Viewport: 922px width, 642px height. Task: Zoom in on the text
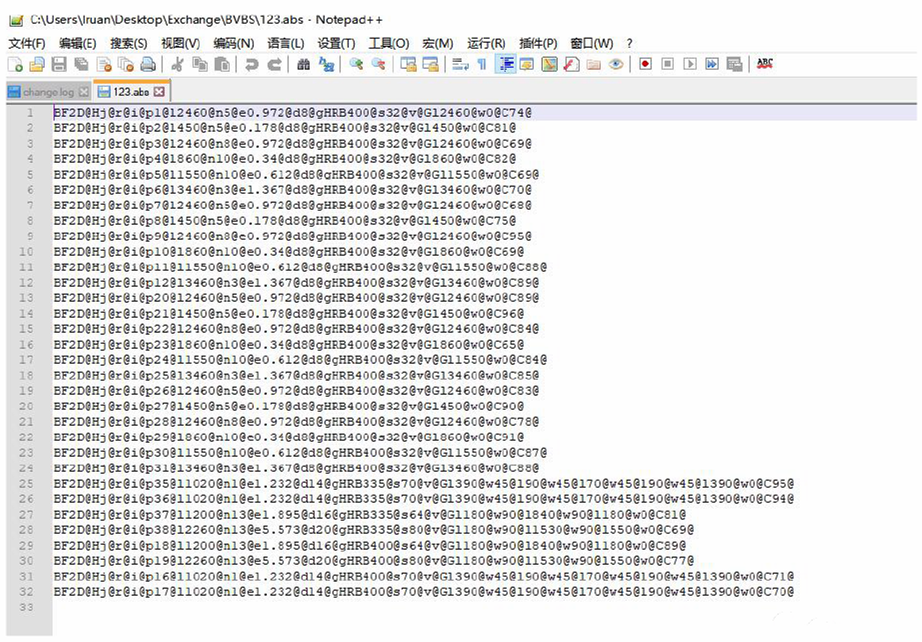click(x=356, y=64)
